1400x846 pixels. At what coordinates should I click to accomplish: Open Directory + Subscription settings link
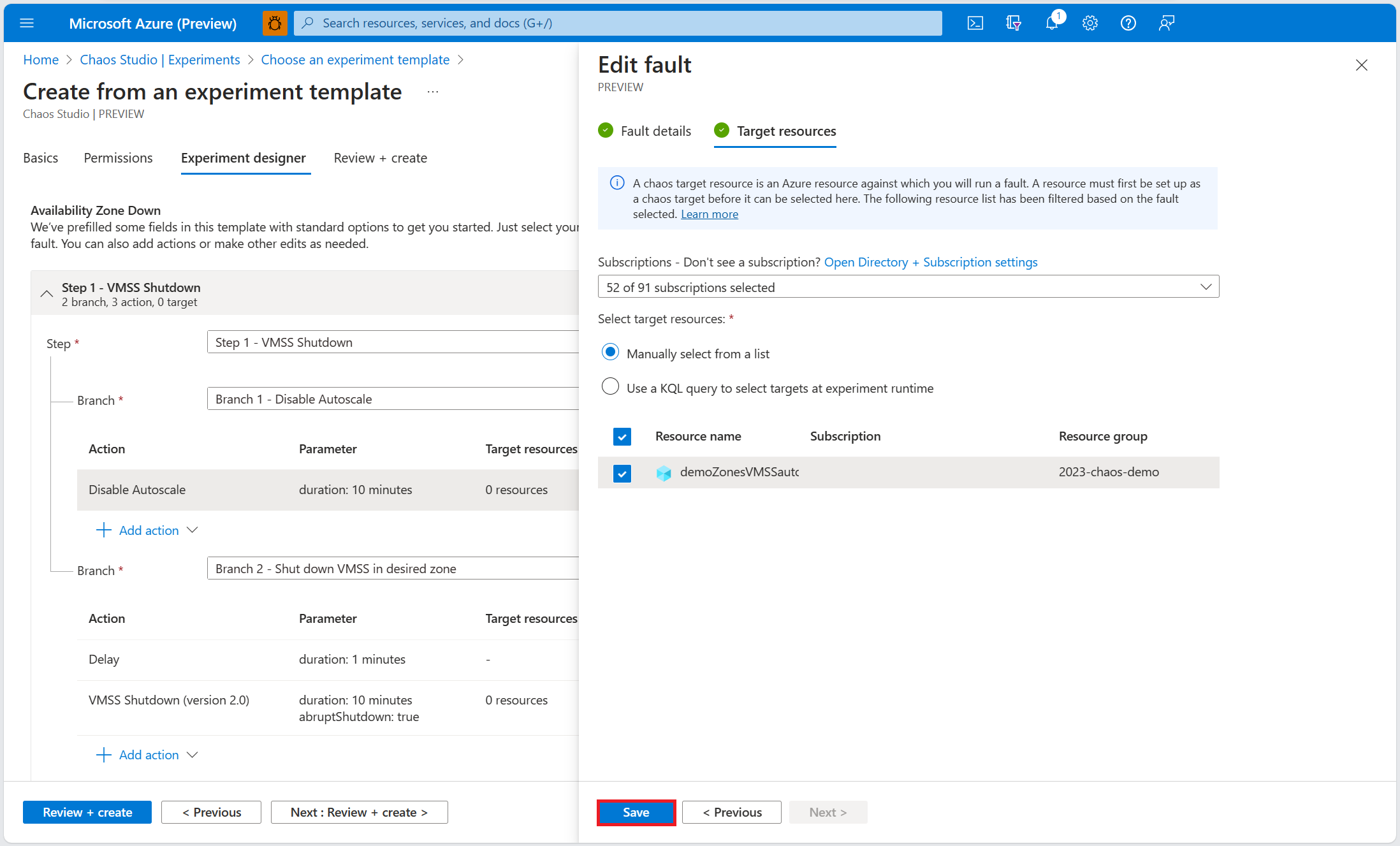[930, 262]
